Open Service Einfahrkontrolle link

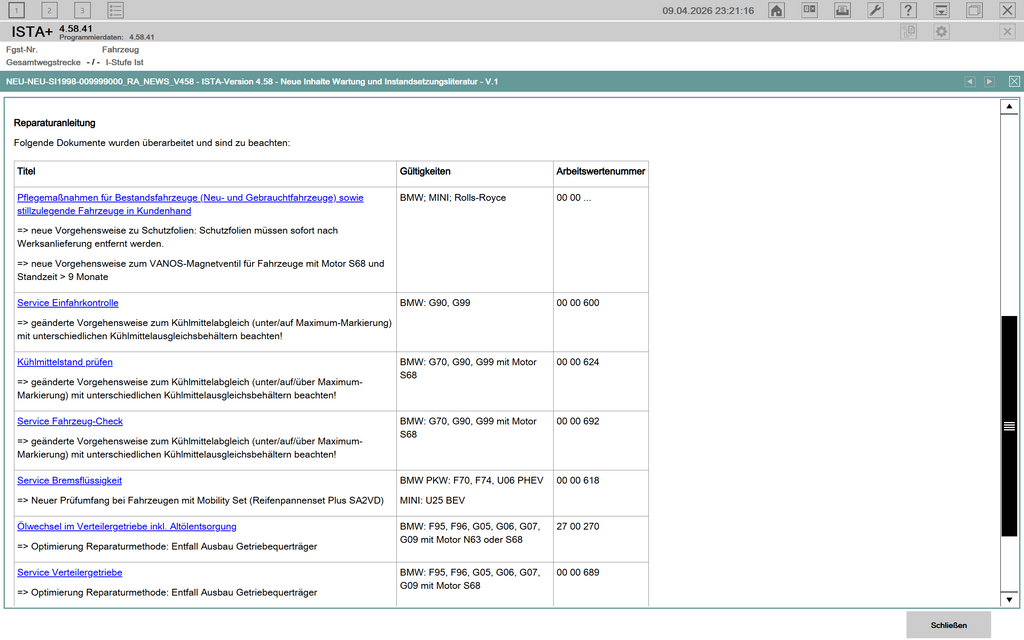point(68,303)
